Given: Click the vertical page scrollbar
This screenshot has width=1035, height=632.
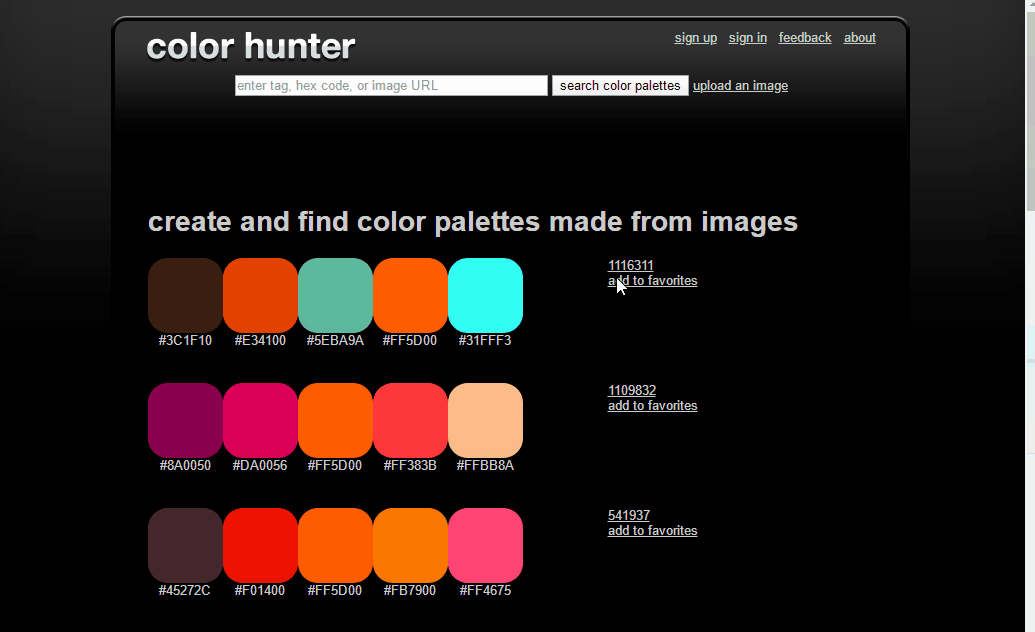Looking at the screenshot, I should (1030, 316).
